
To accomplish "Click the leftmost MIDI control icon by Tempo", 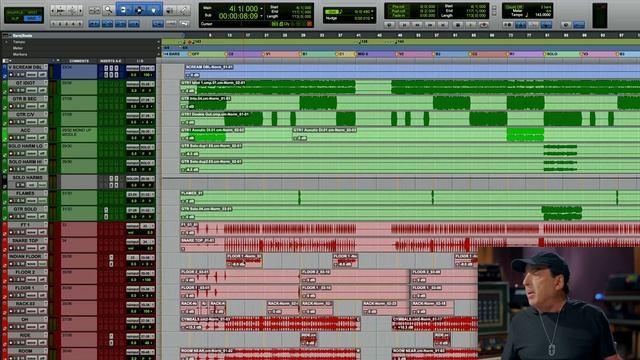I will click(507, 25).
